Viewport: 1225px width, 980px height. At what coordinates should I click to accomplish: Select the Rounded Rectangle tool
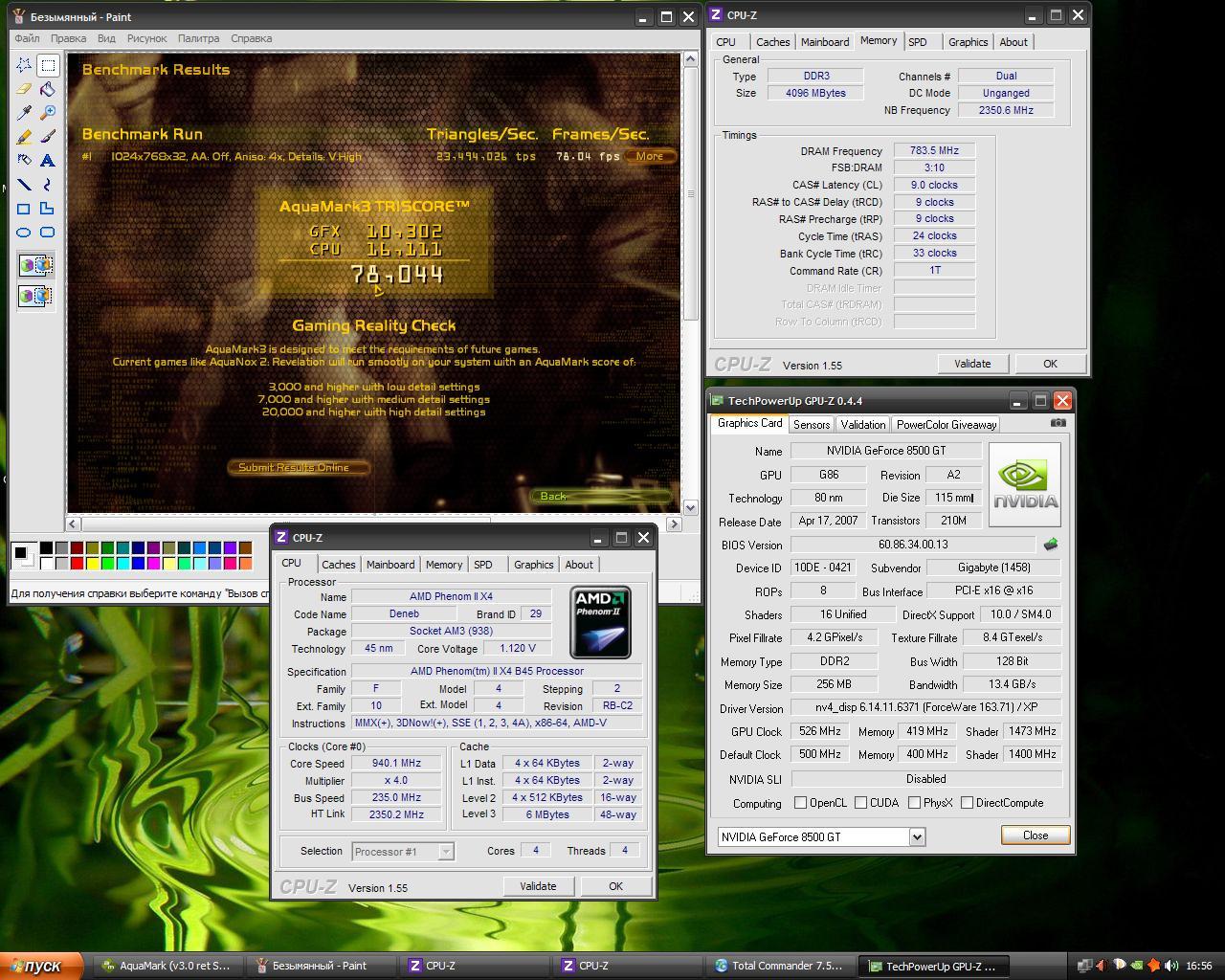click(x=48, y=233)
